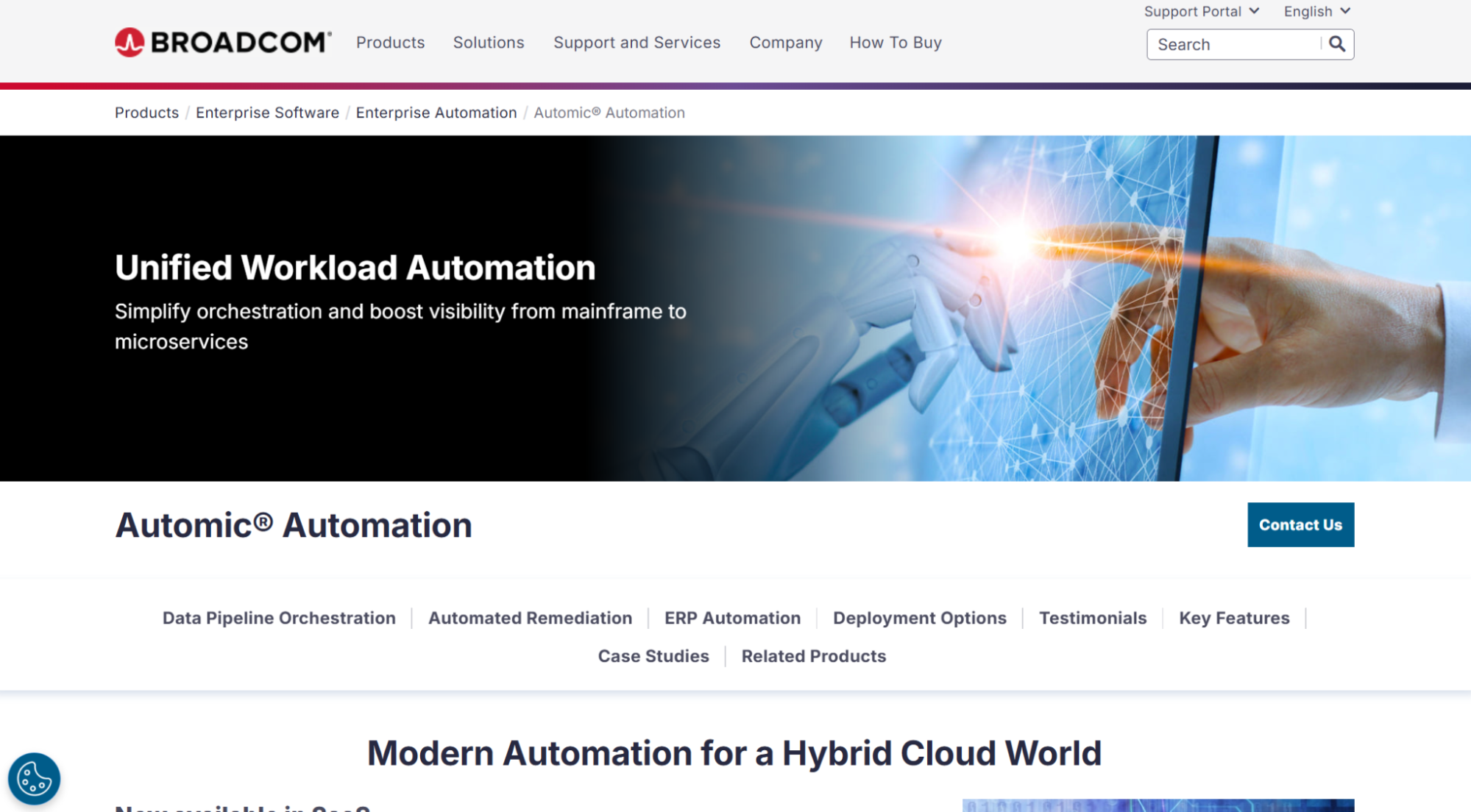Jump to Automated Remediation section

(x=530, y=618)
